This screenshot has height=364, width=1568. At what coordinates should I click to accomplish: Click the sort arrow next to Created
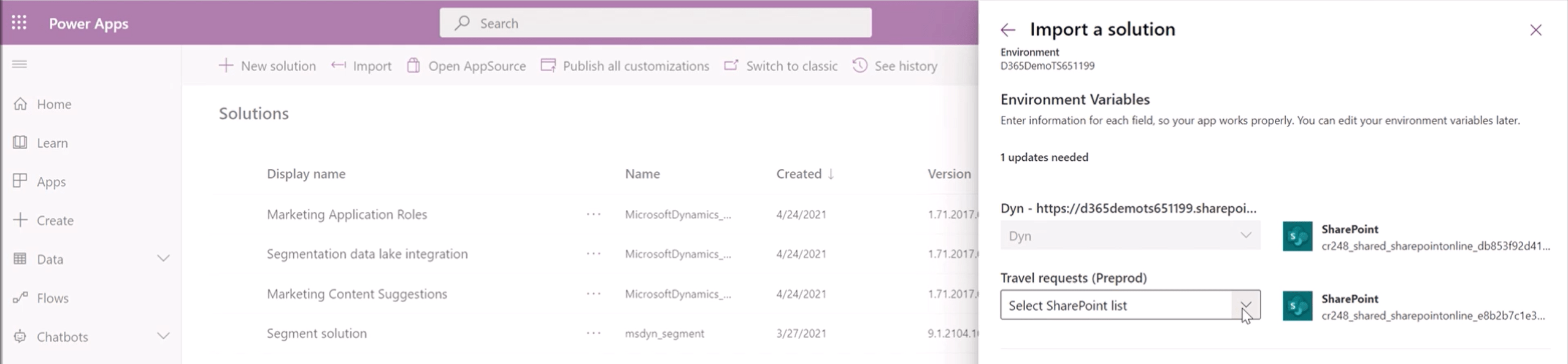[x=831, y=174]
